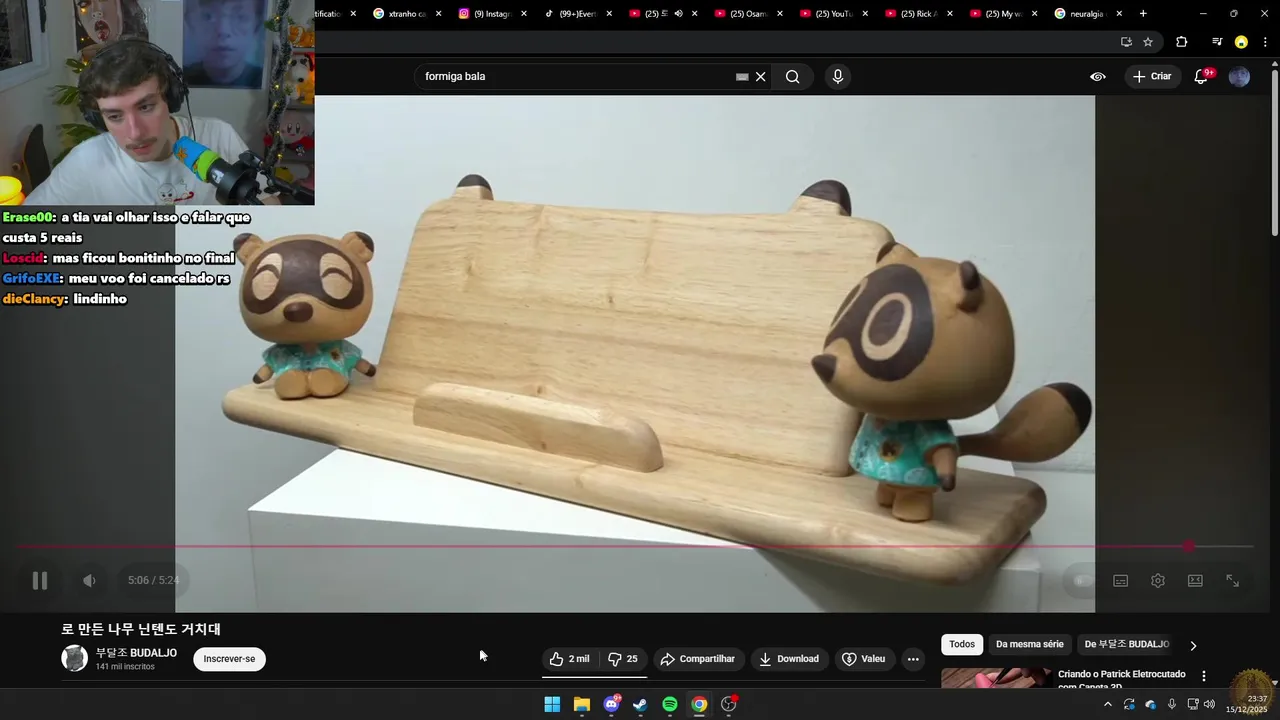Subscribe with Inscrever-se button
Screen dimensions: 1280x720
[229, 659]
